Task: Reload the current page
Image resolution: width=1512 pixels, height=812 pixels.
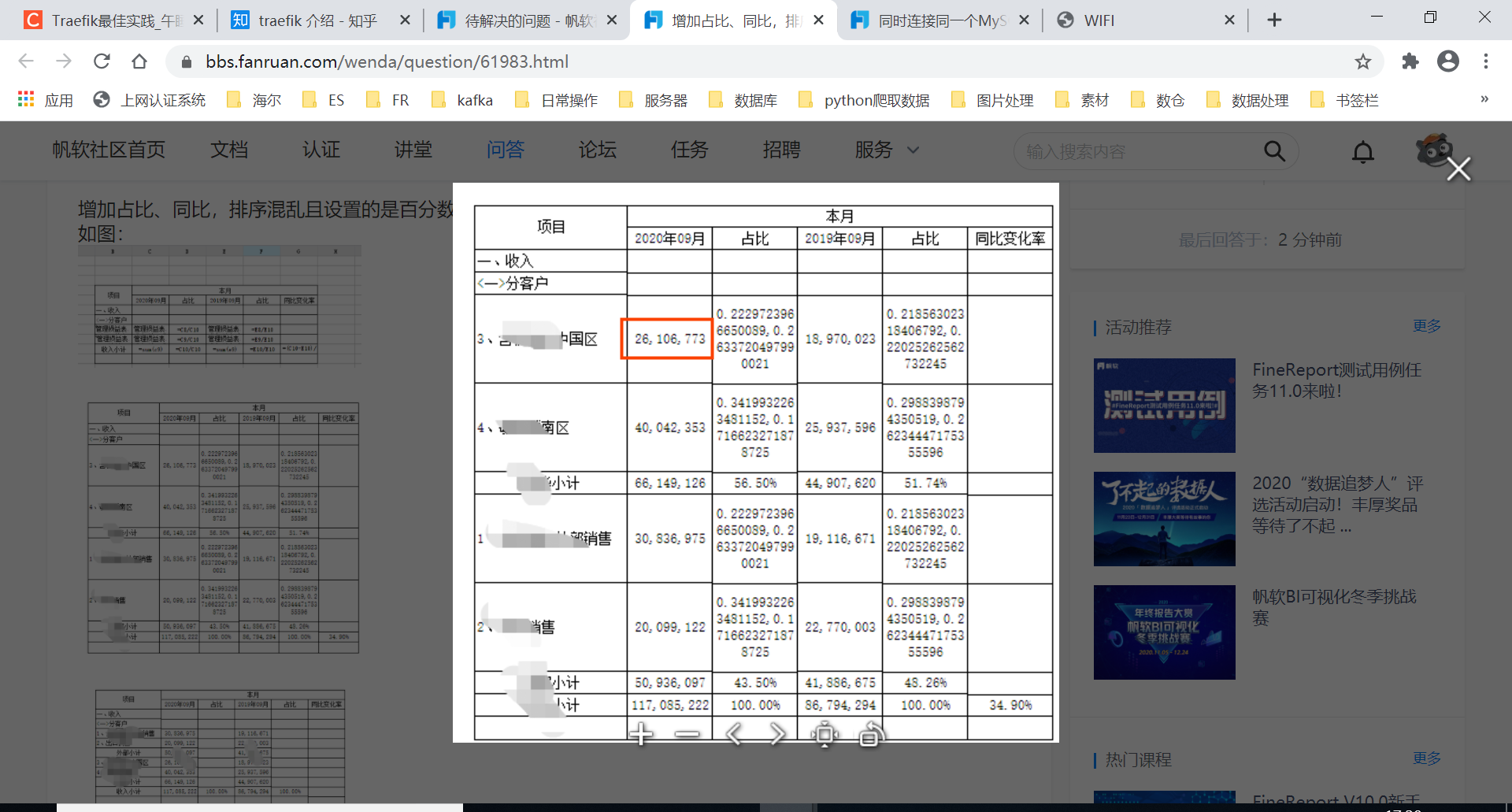Action: pyautogui.click(x=102, y=61)
